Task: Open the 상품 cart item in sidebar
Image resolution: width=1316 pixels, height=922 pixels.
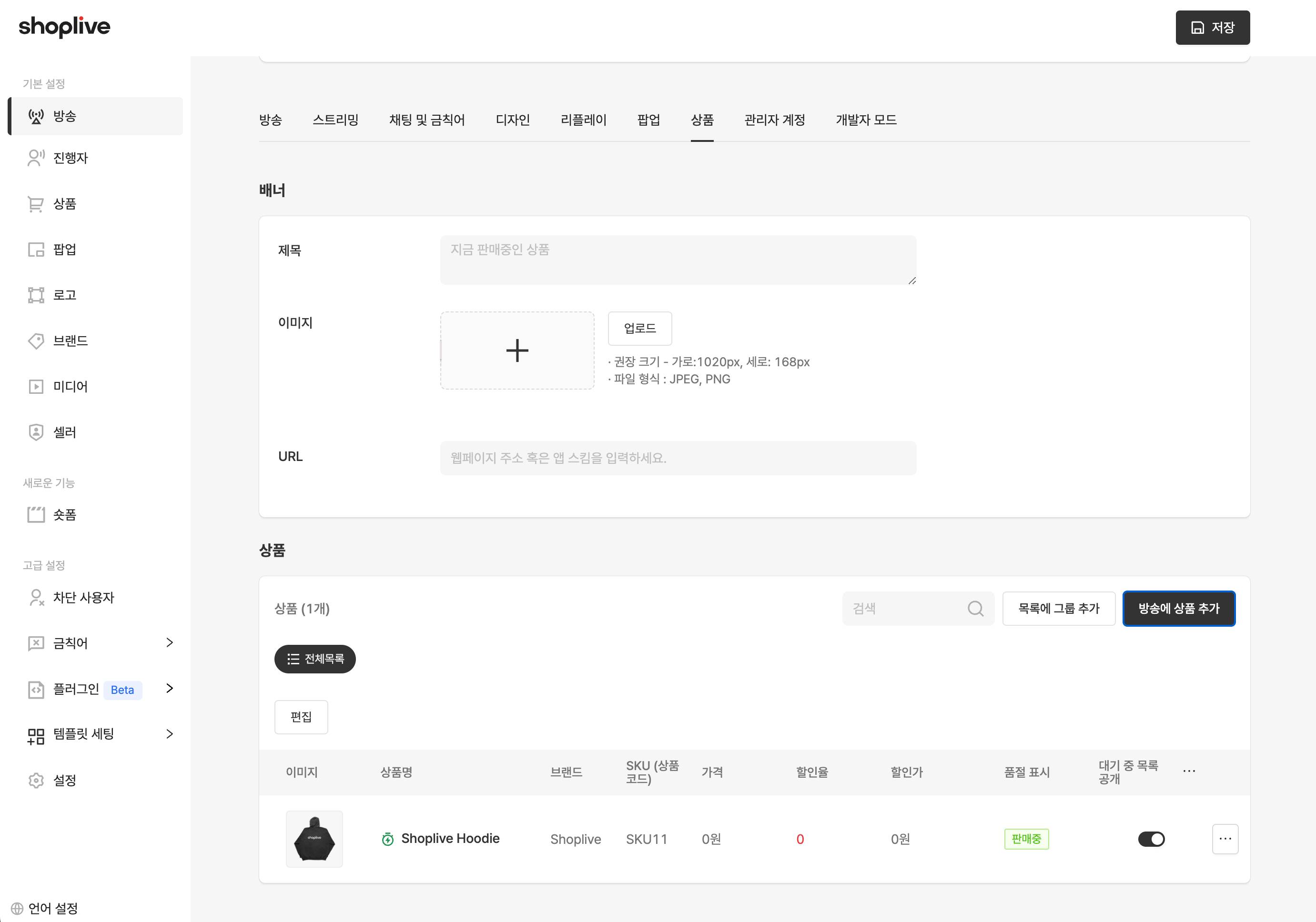Action: (95, 203)
